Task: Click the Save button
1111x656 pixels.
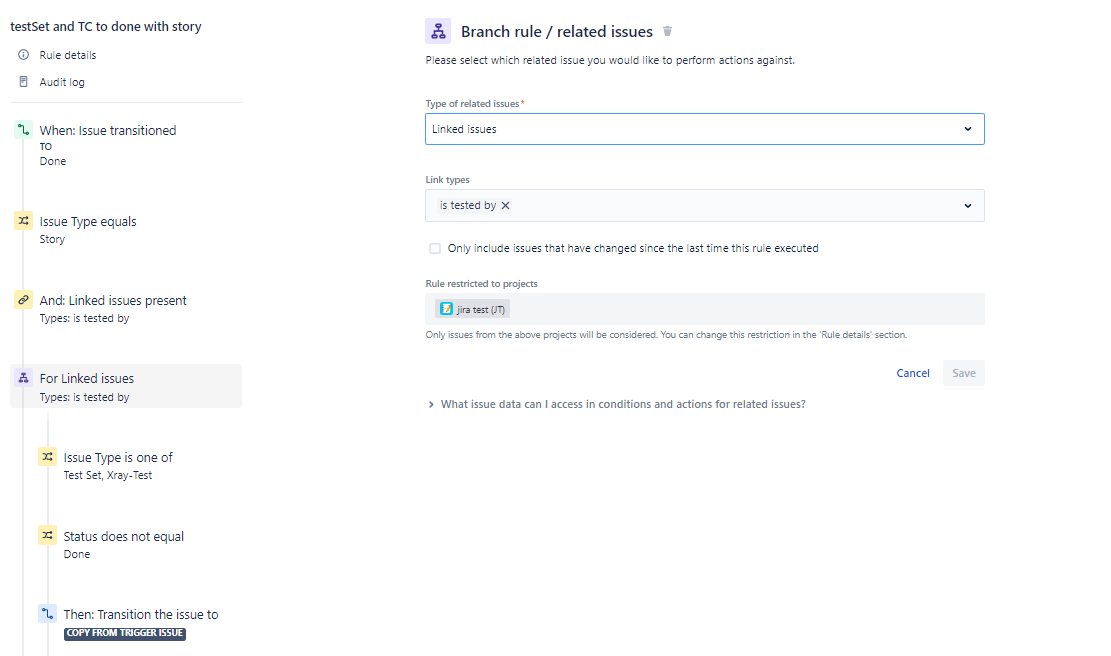Action: pyautogui.click(x=964, y=373)
